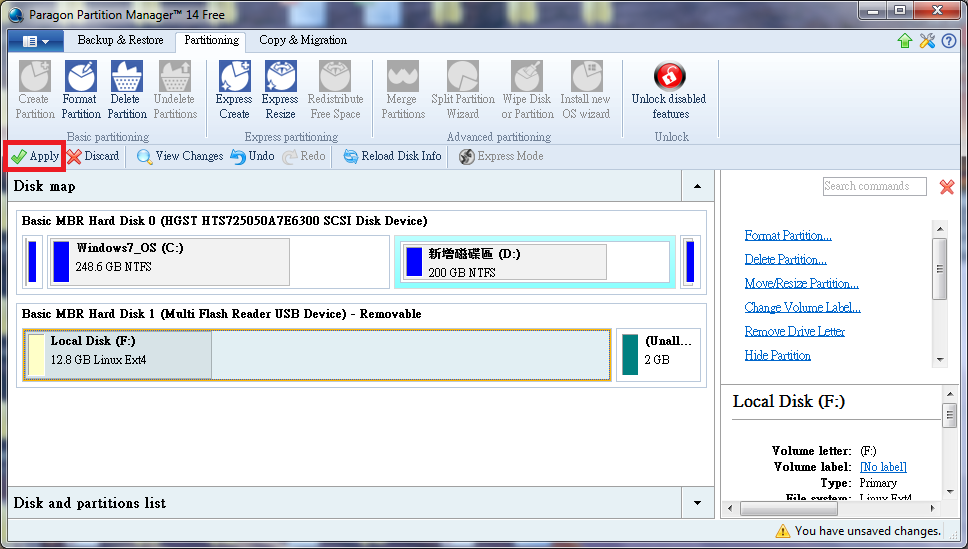Collapse the Disk map panel
968x549 pixels.
tap(698, 186)
